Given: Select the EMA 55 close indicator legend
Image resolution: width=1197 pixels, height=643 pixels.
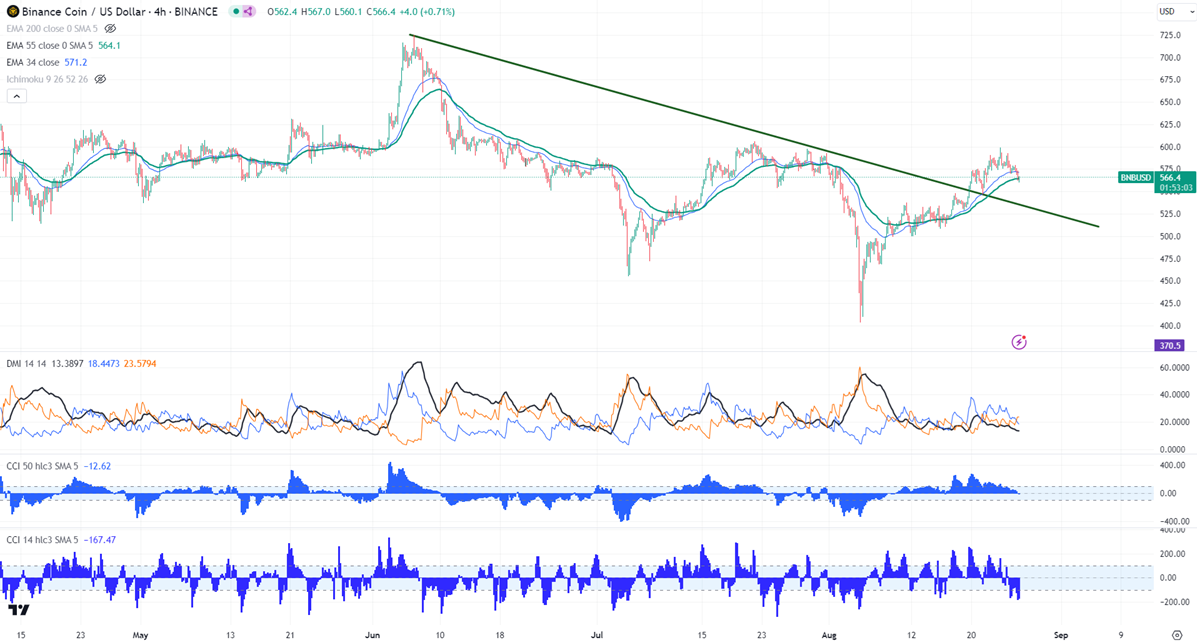Looking at the screenshot, I should [51, 45].
